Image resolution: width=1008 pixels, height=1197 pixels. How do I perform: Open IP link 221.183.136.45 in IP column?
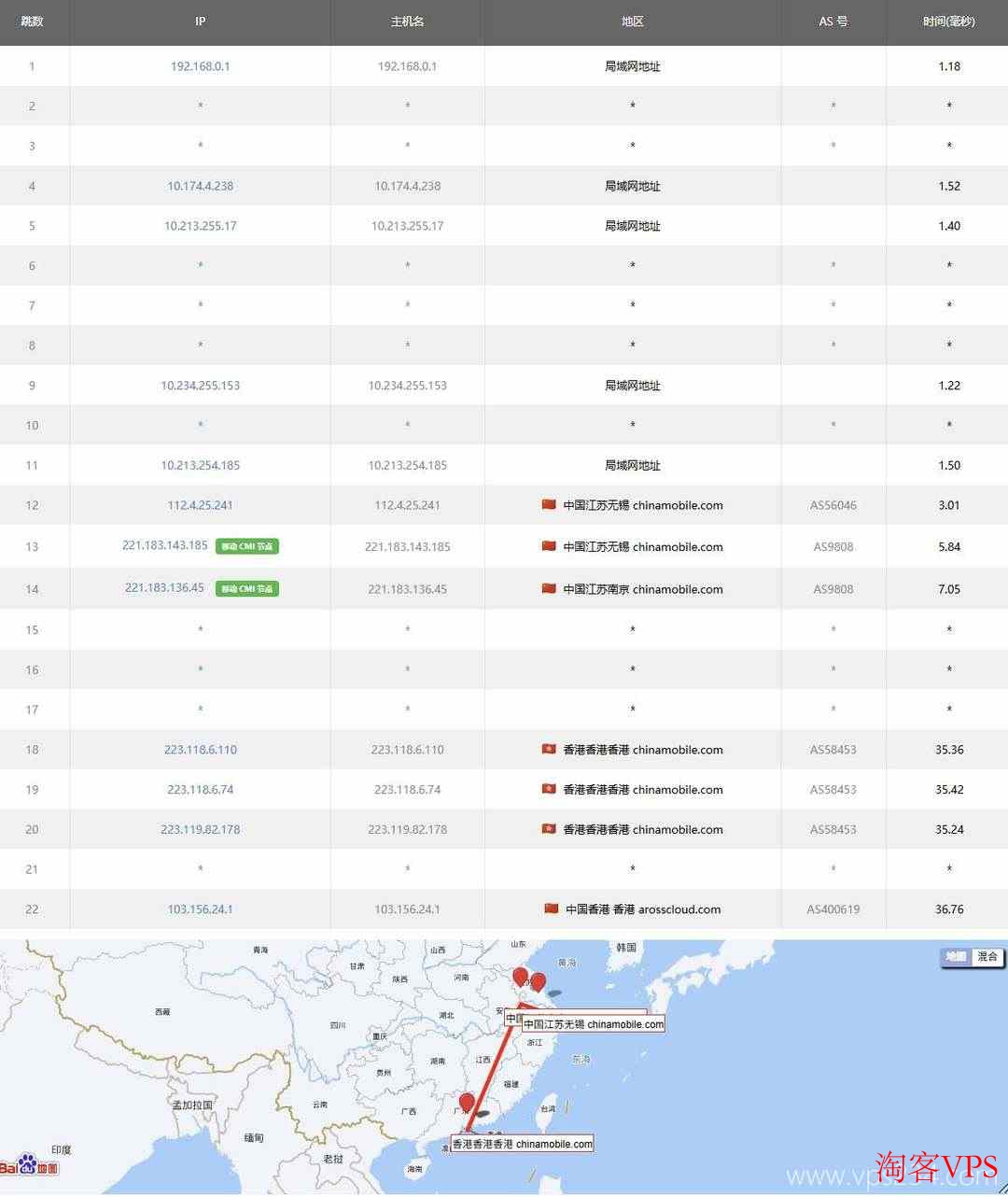[165, 588]
